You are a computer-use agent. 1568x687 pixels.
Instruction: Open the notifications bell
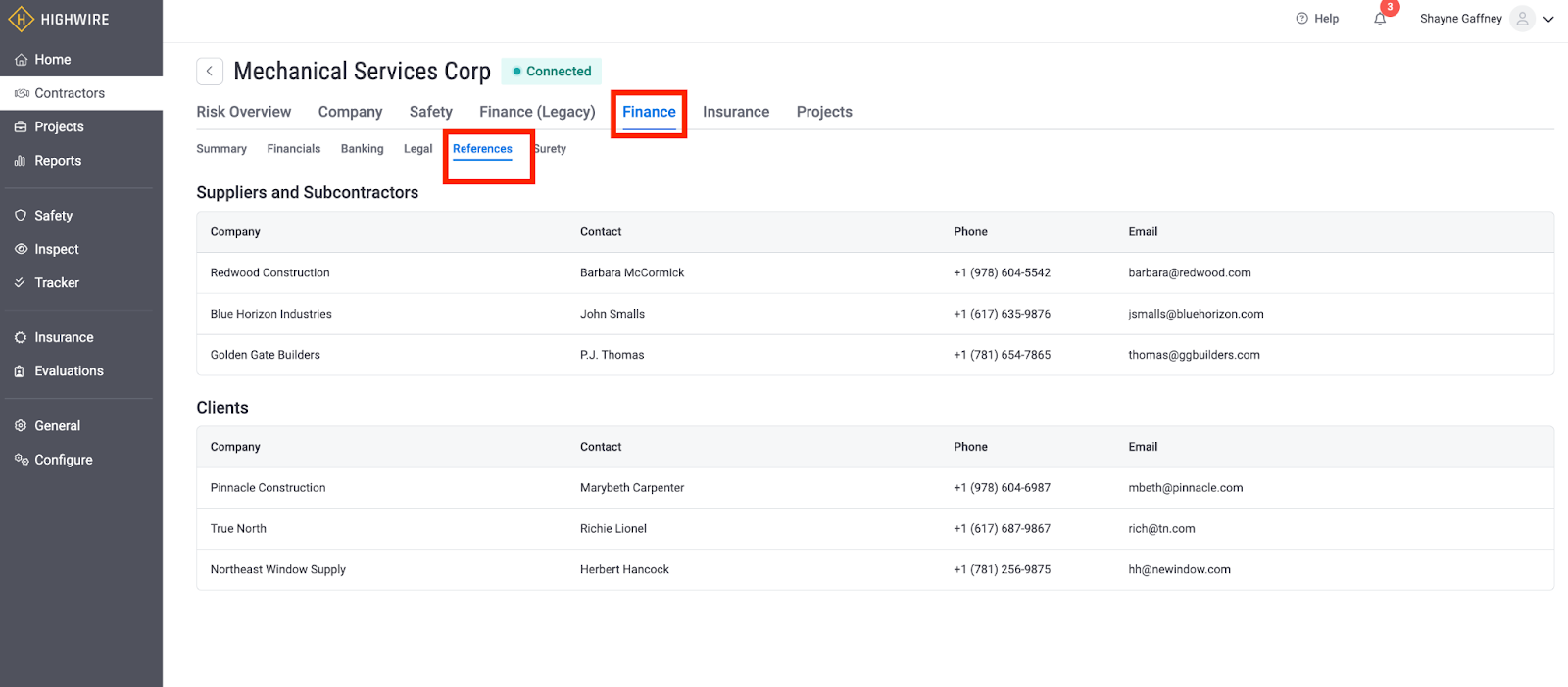click(1380, 19)
